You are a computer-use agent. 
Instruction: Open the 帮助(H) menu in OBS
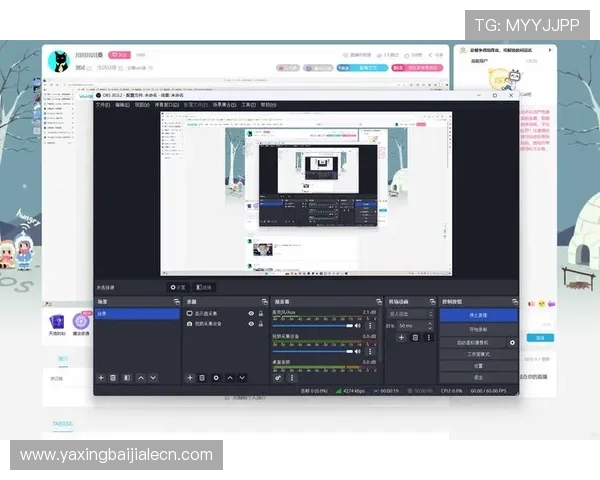click(x=268, y=104)
